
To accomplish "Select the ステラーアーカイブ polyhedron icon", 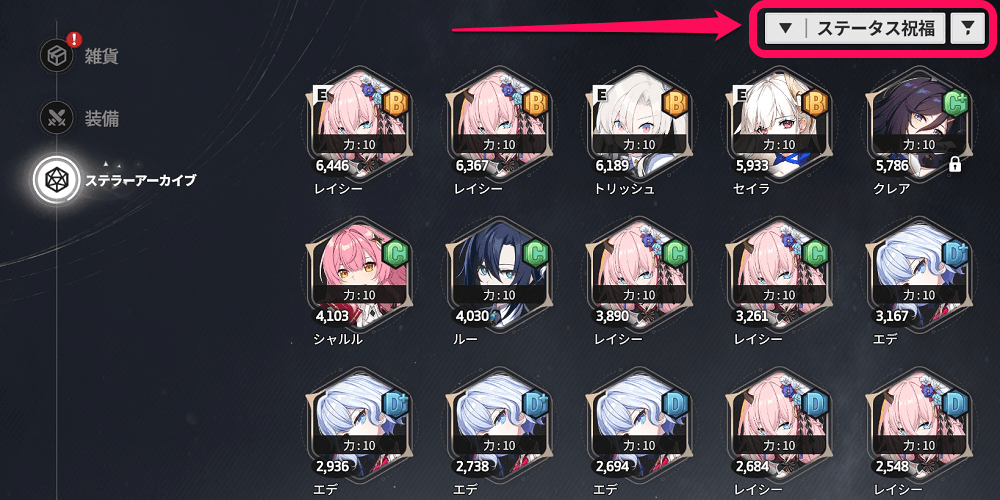I will coord(56,180).
